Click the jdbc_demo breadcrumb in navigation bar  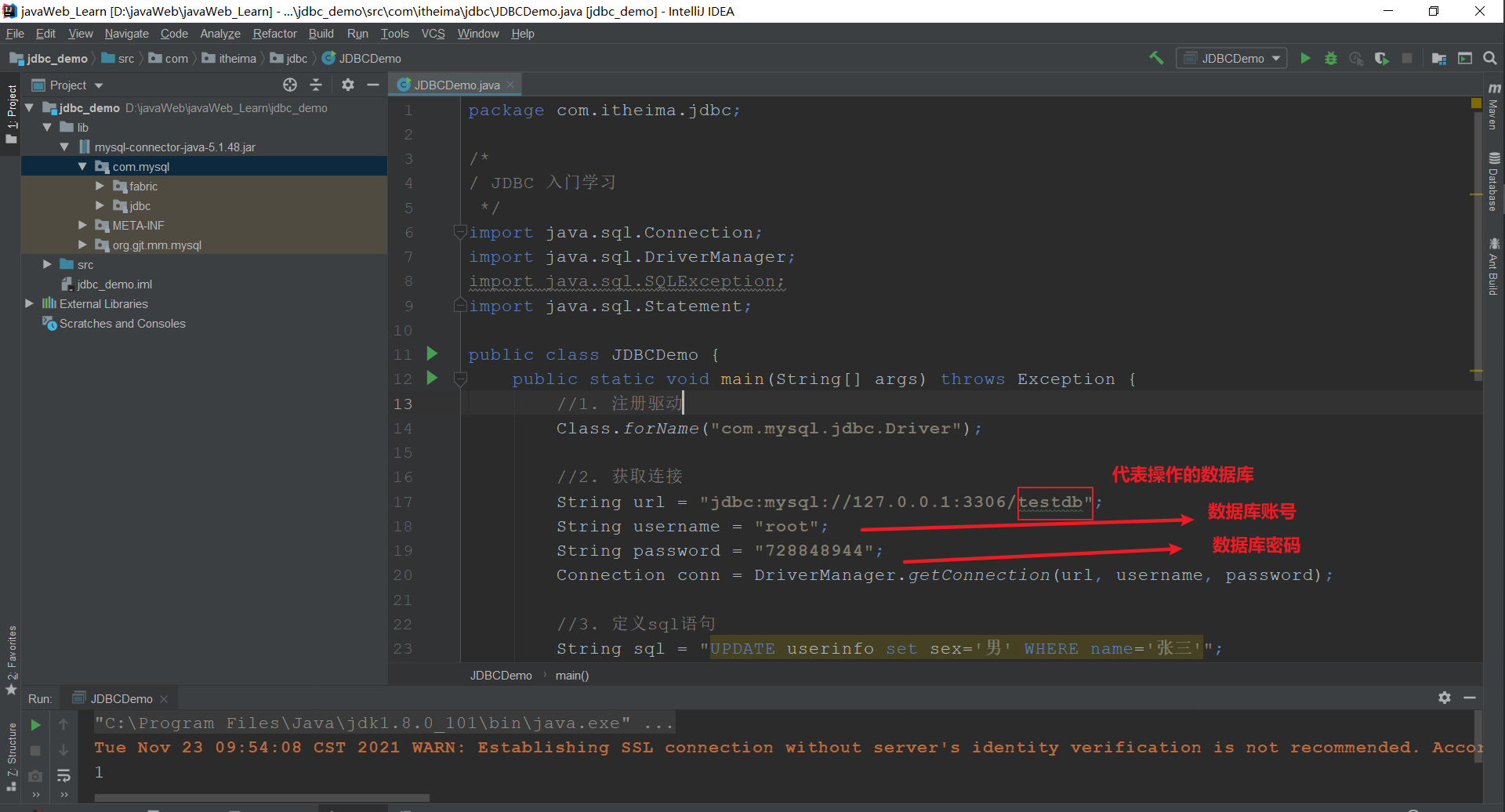coord(49,59)
